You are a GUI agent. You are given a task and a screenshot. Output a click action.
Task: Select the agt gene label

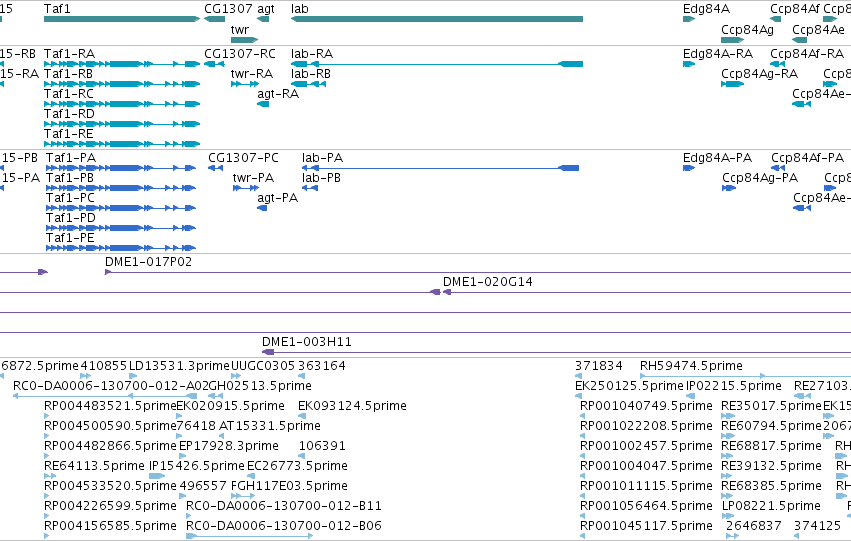pyautogui.click(x=265, y=9)
